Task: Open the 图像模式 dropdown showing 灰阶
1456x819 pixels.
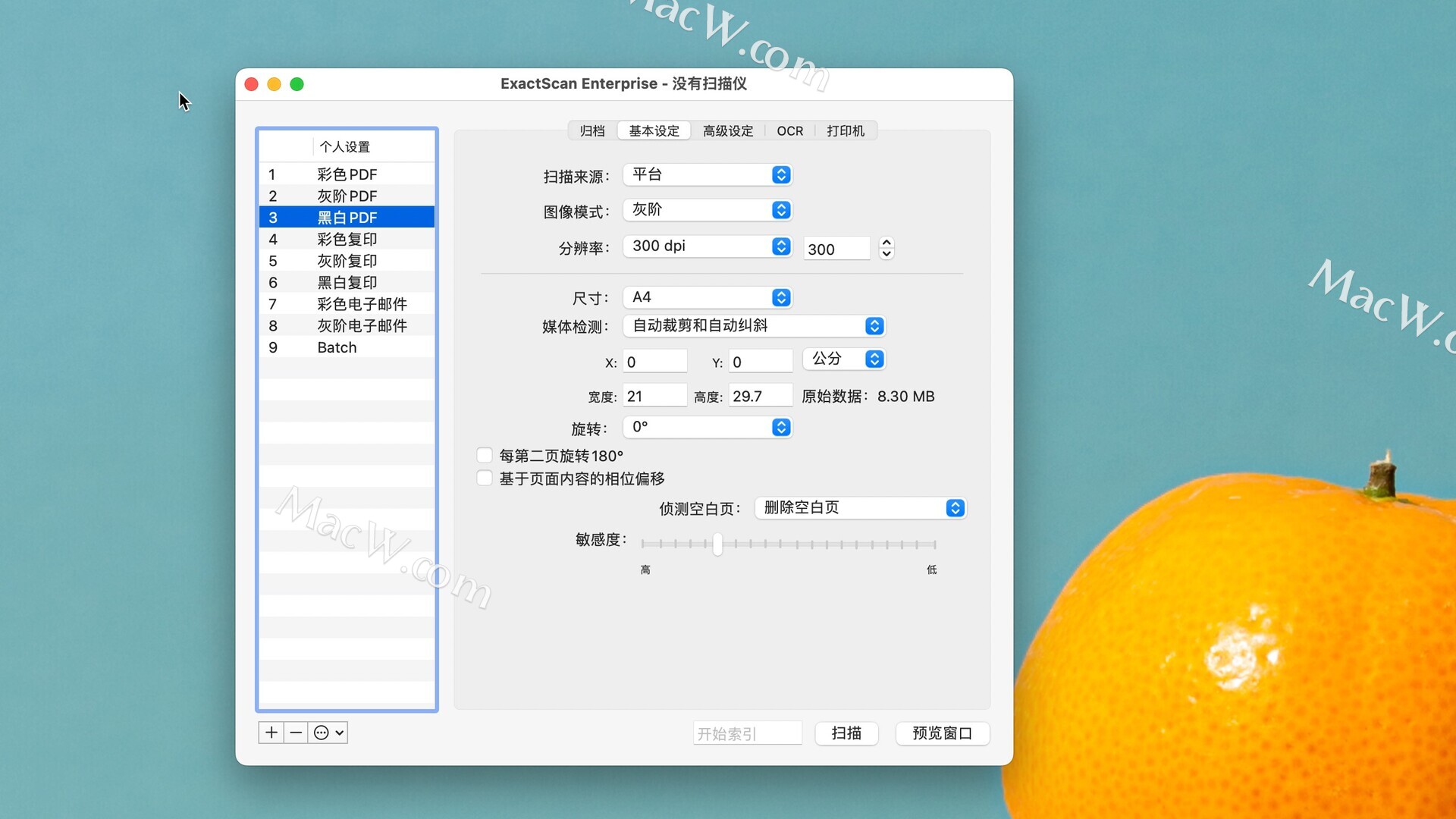Action: [x=708, y=209]
